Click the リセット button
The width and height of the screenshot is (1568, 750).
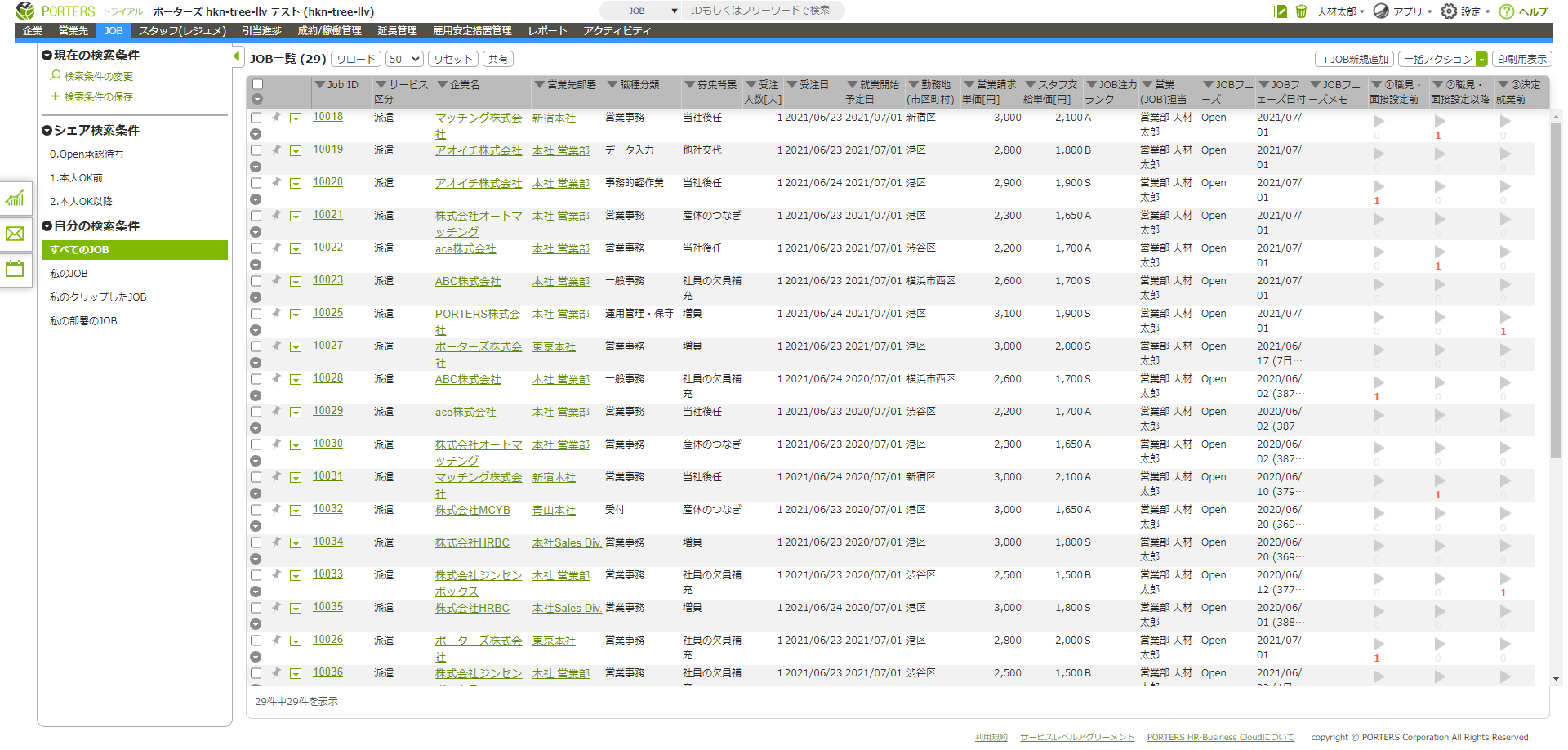(x=453, y=59)
